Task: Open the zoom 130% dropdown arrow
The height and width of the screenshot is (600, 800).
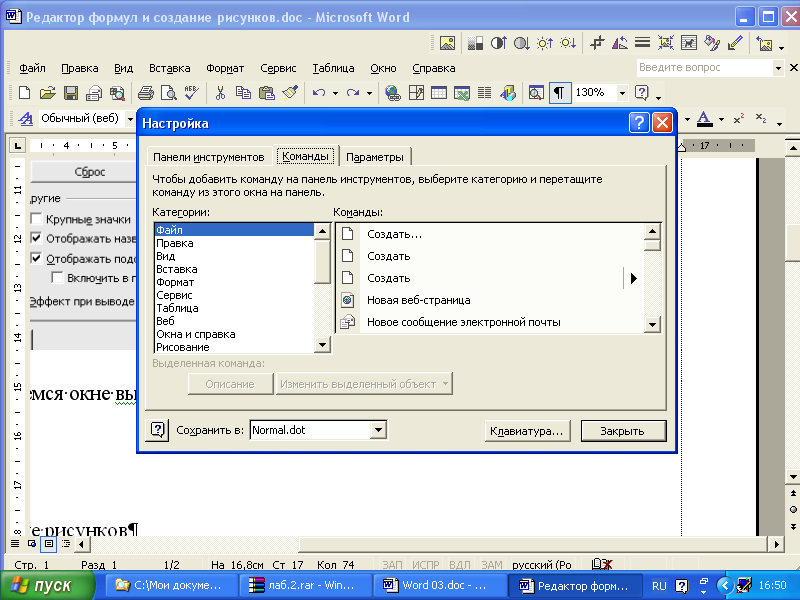Action: click(622, 93)
